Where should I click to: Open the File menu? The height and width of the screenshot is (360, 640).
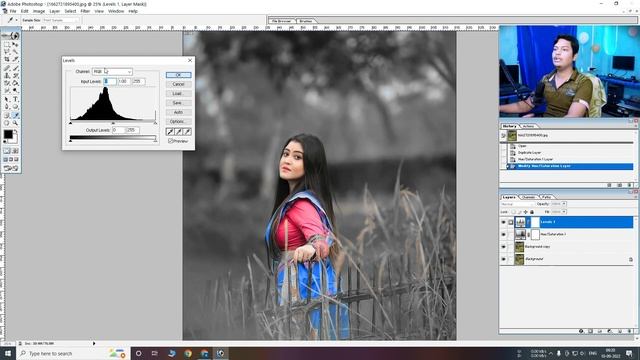[x=13, y=11]
